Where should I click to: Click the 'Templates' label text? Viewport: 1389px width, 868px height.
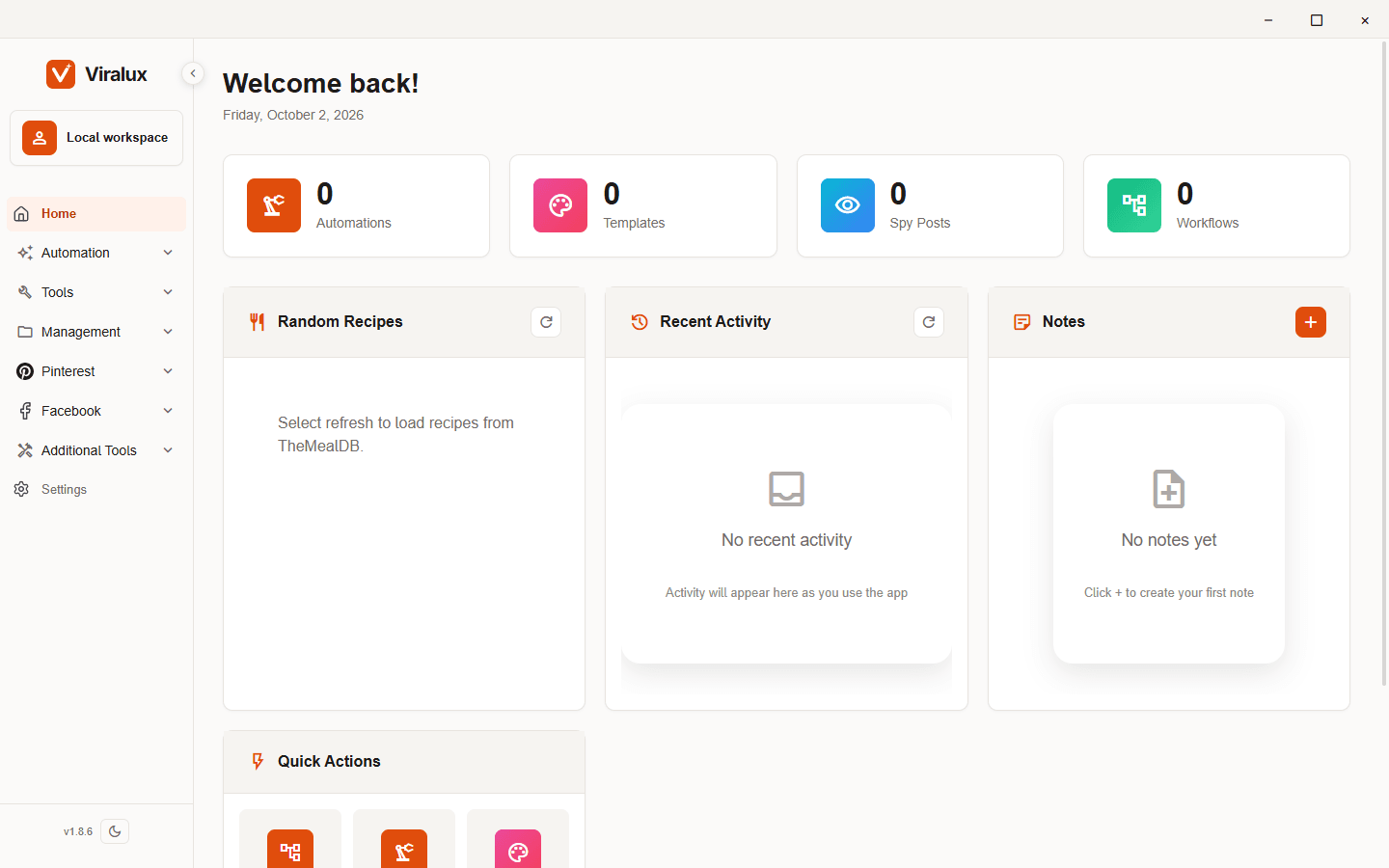click(x=634, y=223)
